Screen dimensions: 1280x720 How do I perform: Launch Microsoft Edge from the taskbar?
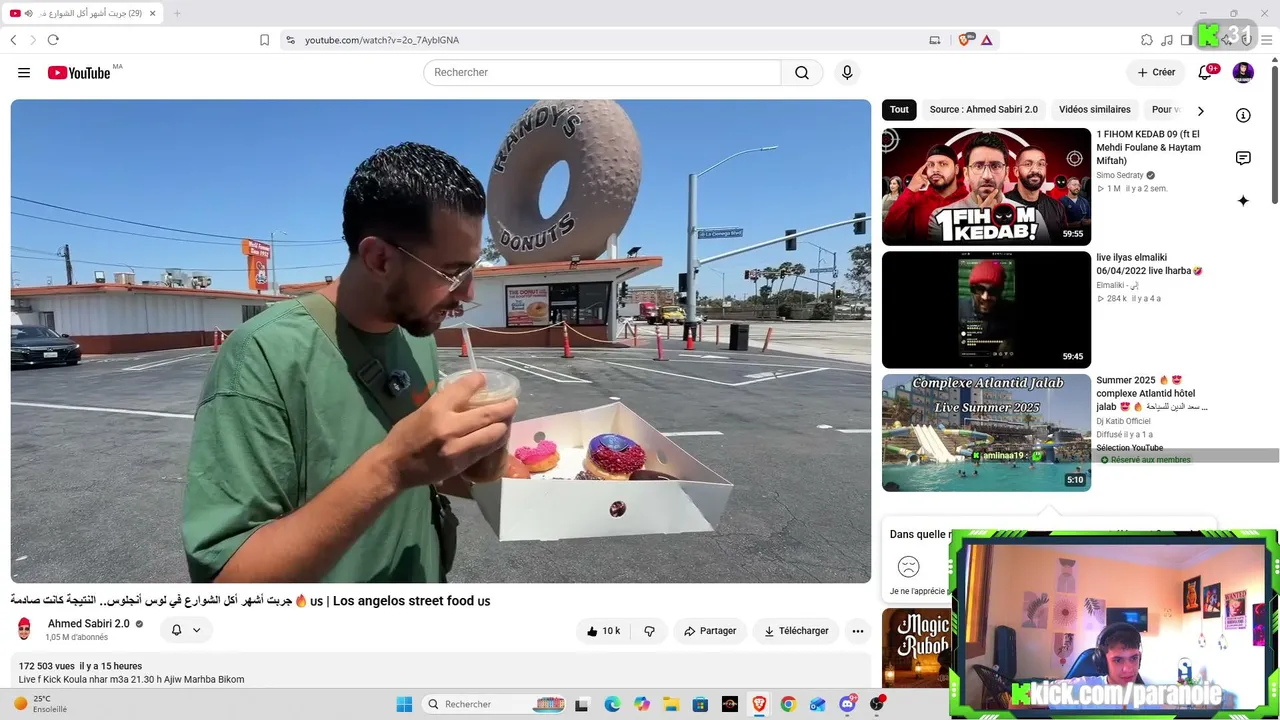(x=612, y=704)
